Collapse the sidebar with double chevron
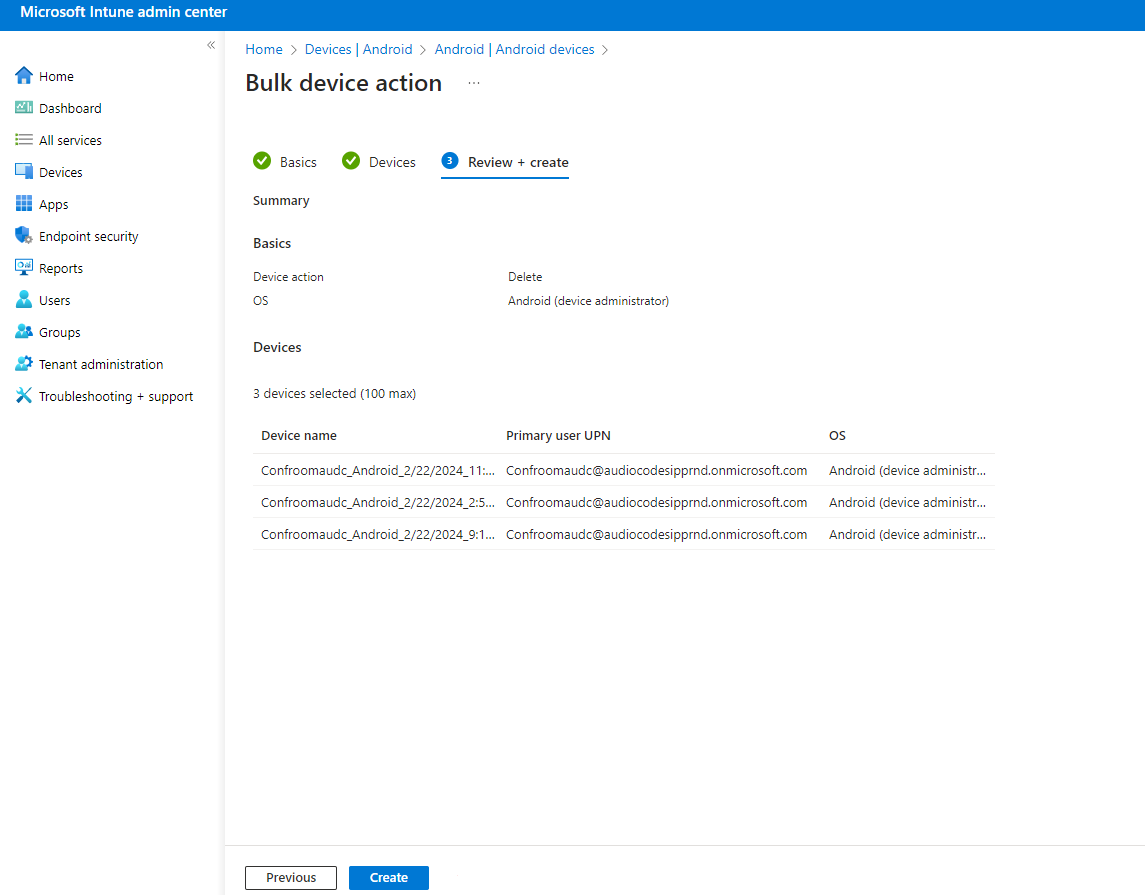The height and width of the screenshot is (895, 1145). (211, 45)
